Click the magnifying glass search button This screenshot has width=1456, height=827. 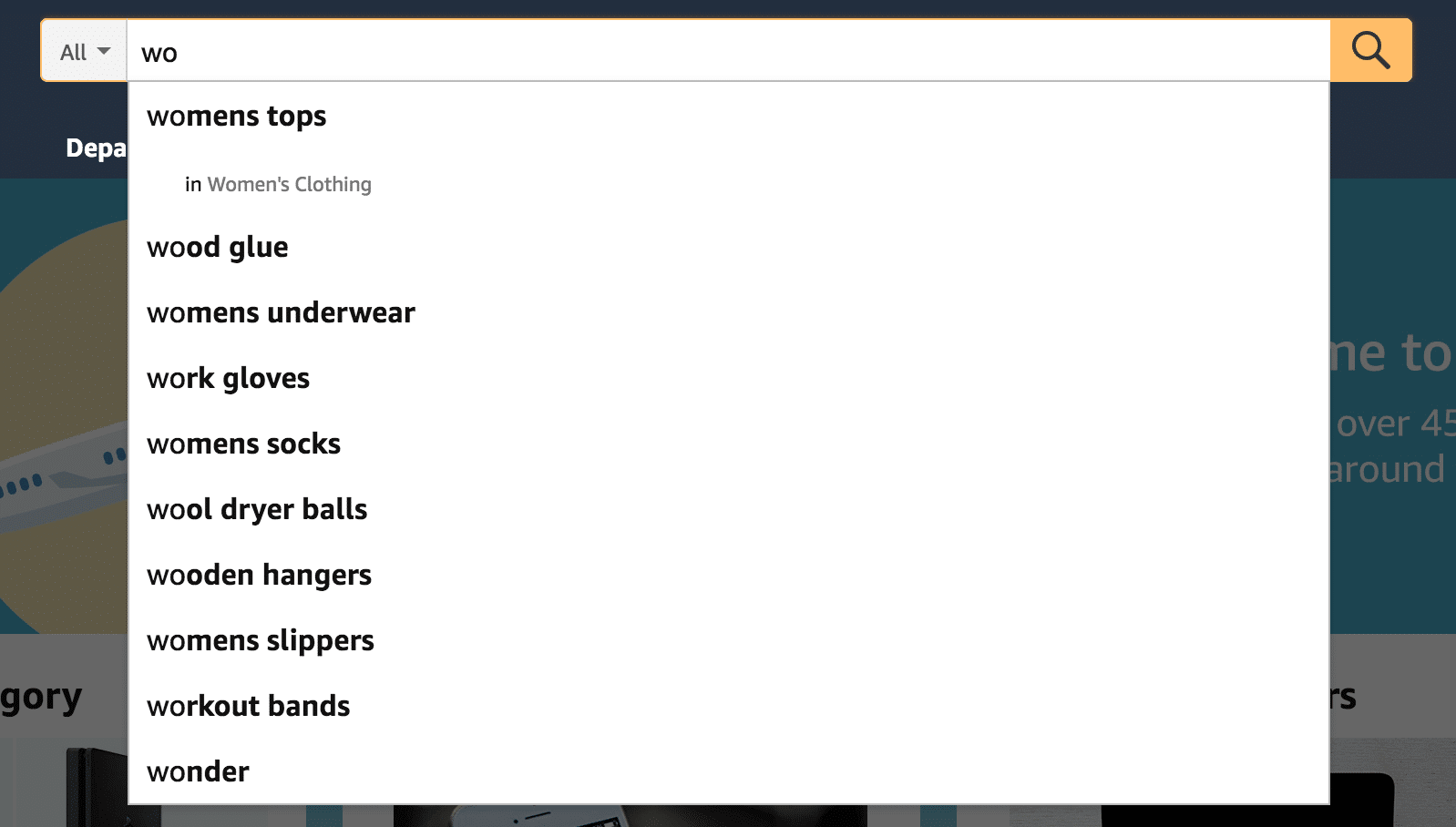(1370, 50)
